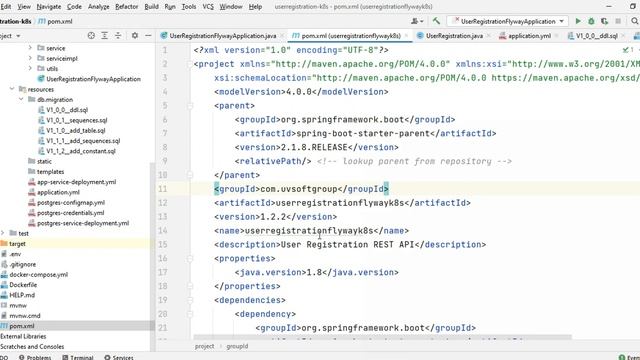
Task: Open the Project panel gear options
Action: point(135,36)
